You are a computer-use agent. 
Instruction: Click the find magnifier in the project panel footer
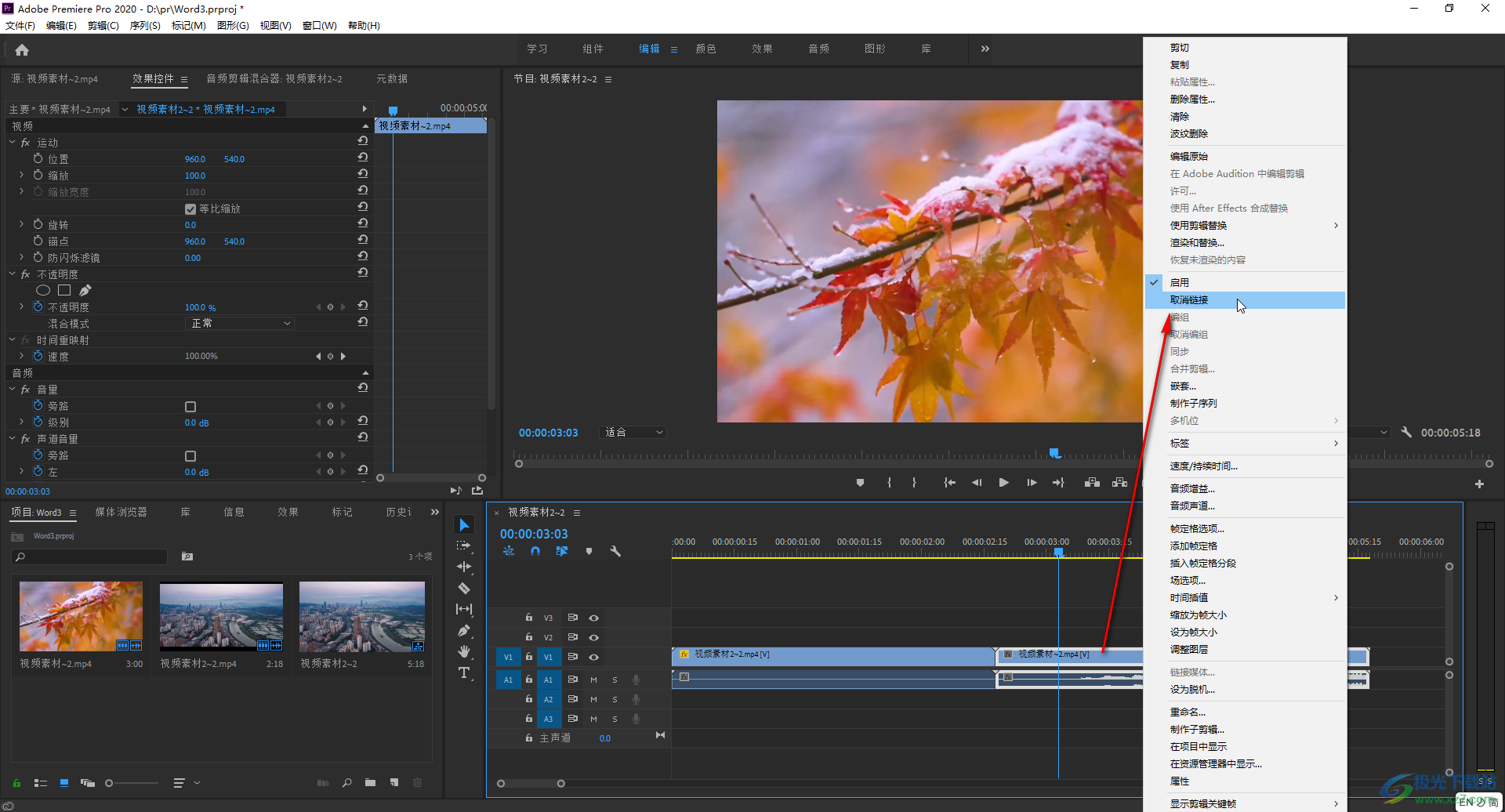pos(346,782)
